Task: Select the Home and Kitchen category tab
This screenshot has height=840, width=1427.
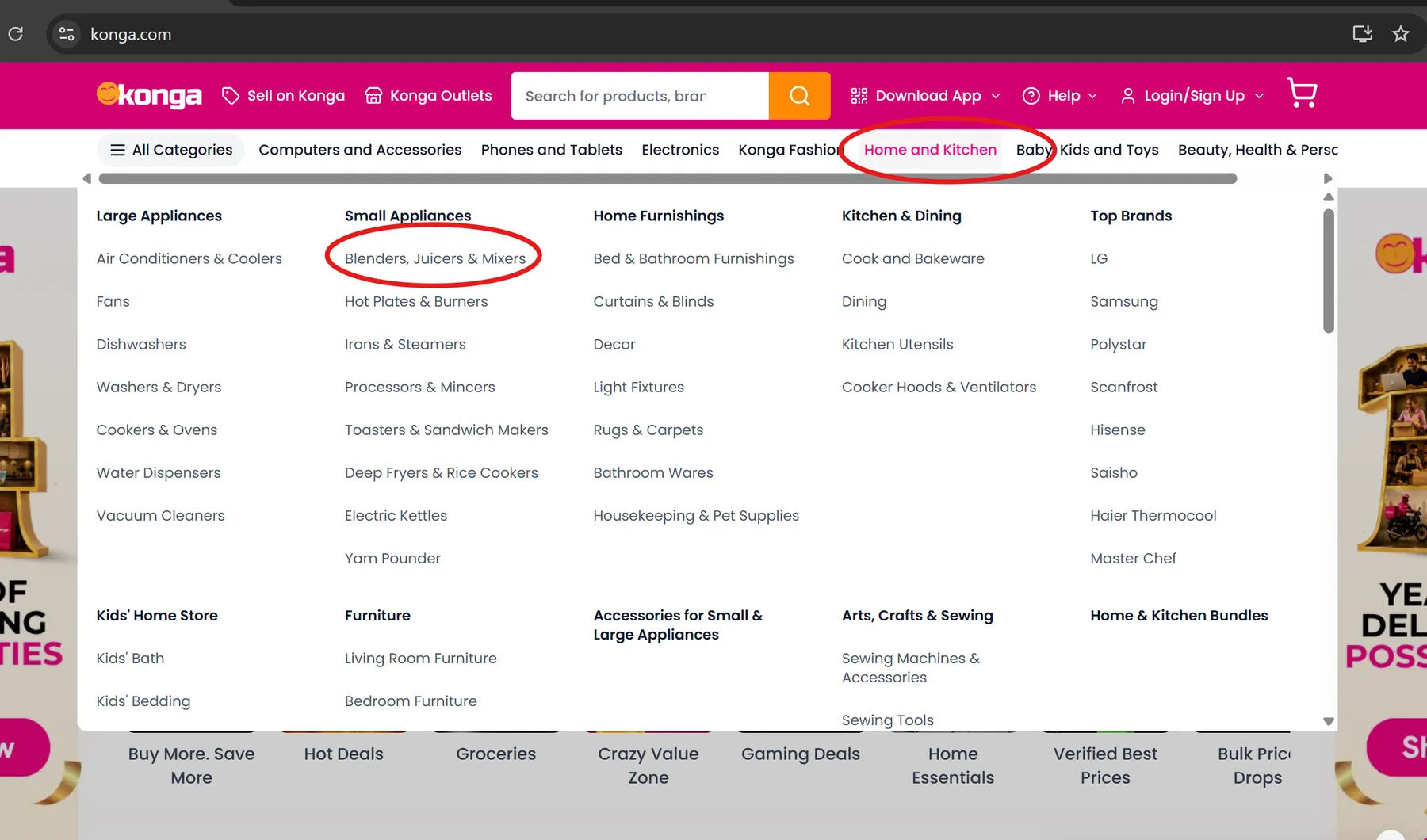Action: point(930,150)
